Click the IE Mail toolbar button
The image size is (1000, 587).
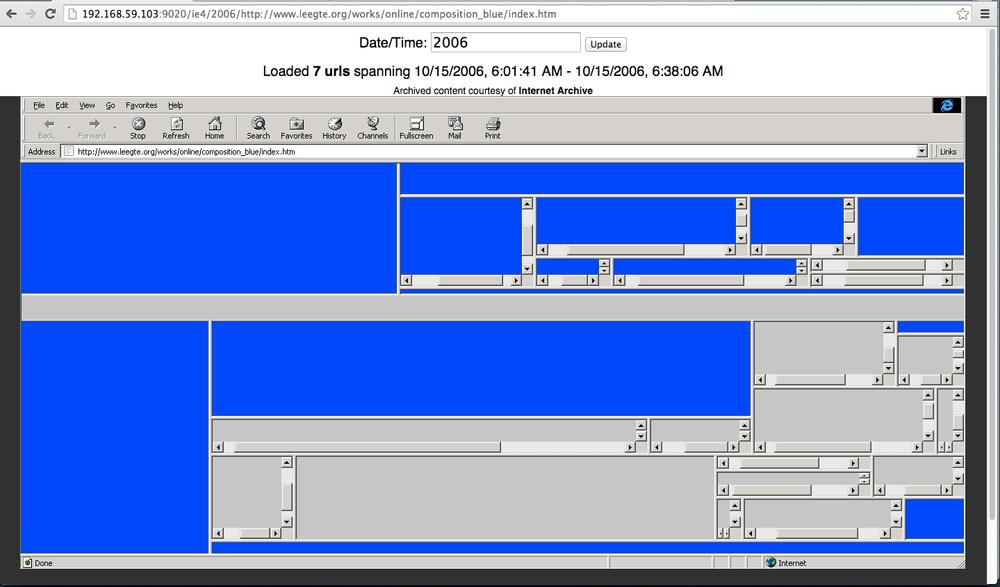[x=455, y=128]
